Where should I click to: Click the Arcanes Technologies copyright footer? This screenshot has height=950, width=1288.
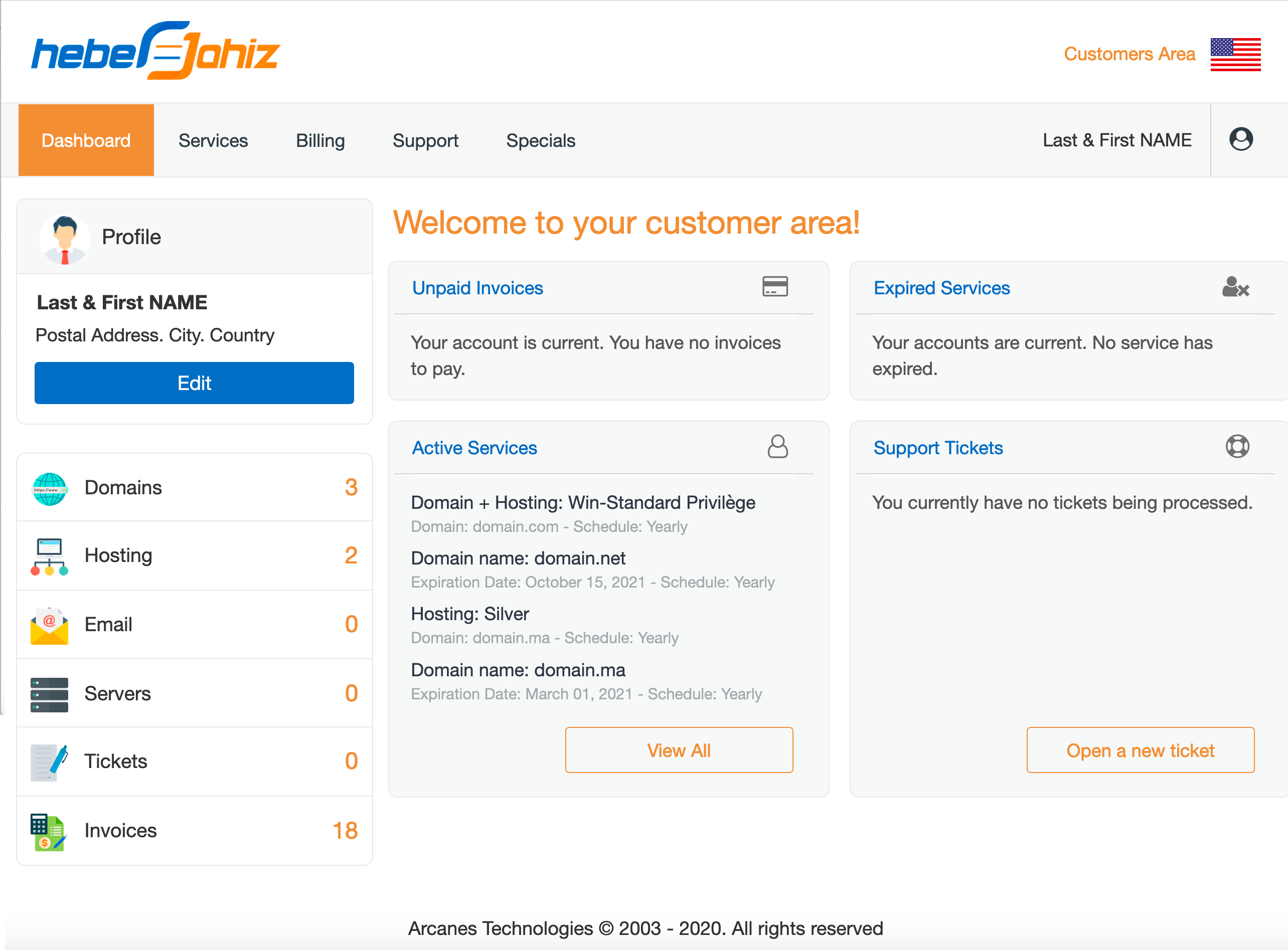coord(646,929)
